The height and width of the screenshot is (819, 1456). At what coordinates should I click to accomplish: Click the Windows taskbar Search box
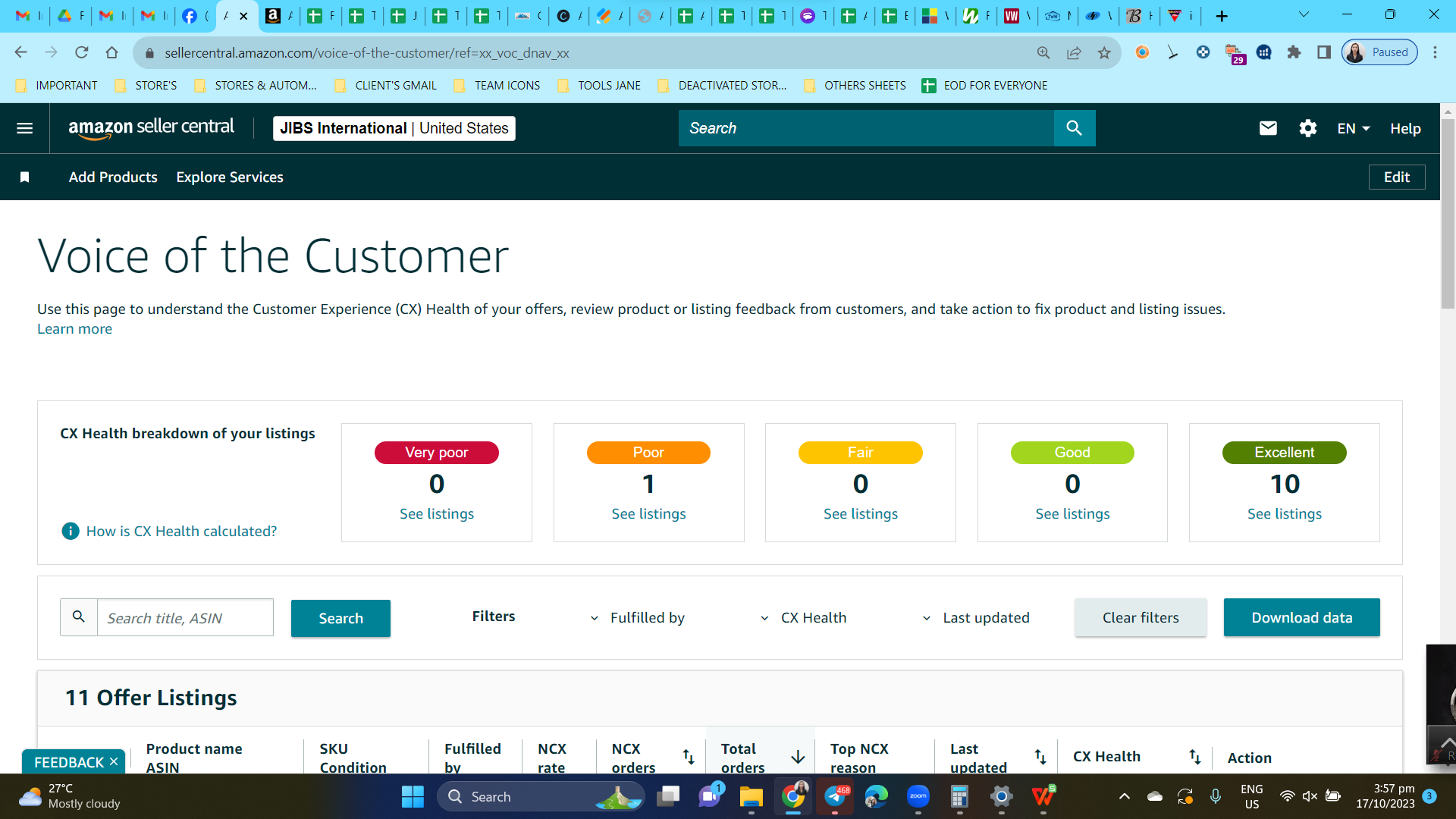point(540,796)
